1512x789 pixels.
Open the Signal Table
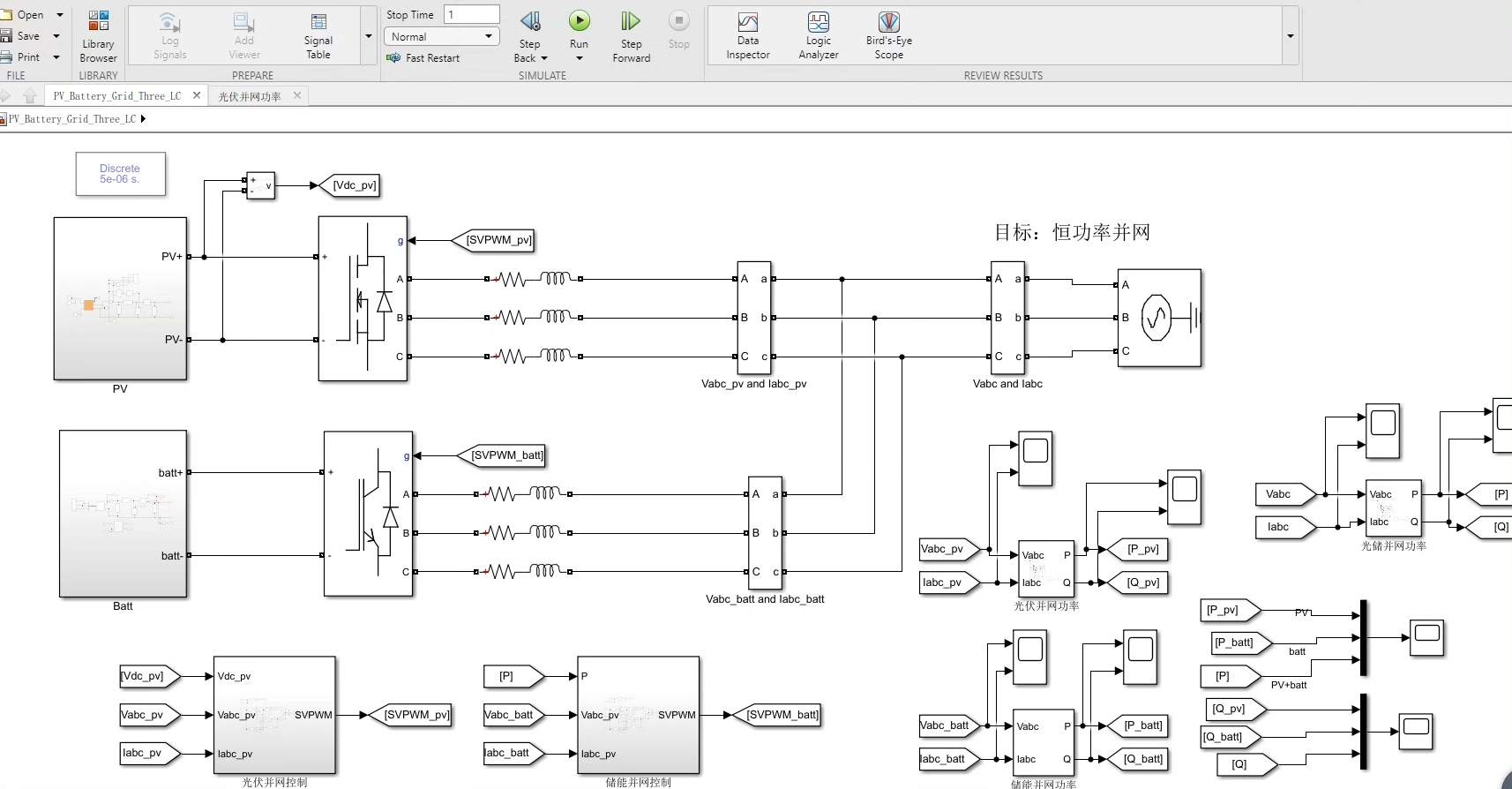[318, 35]
